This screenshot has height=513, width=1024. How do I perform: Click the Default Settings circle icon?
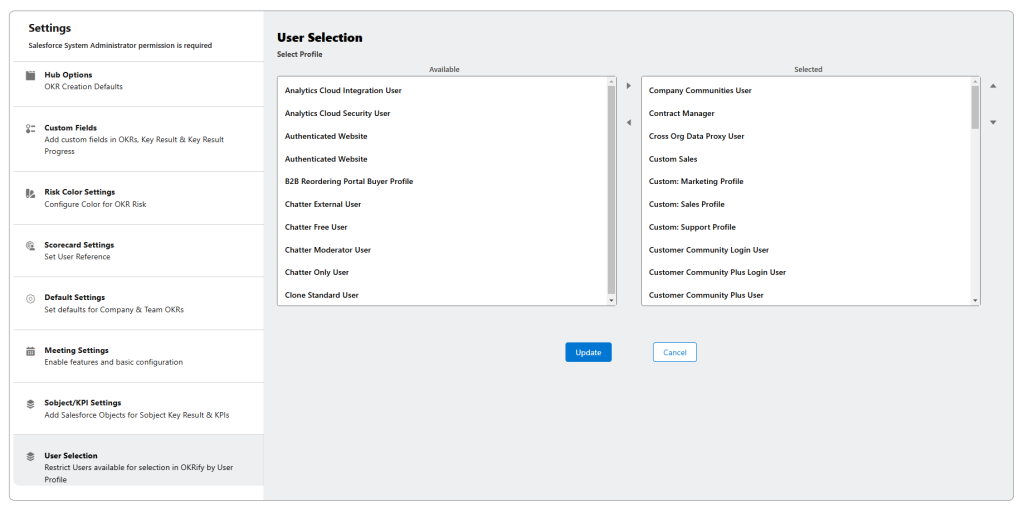click(30, 298)
